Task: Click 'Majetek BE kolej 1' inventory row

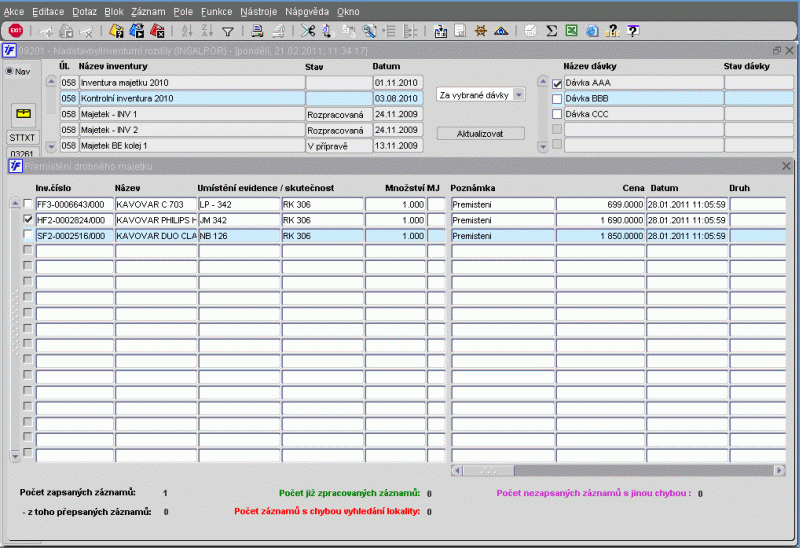Action: pos(192,146)
